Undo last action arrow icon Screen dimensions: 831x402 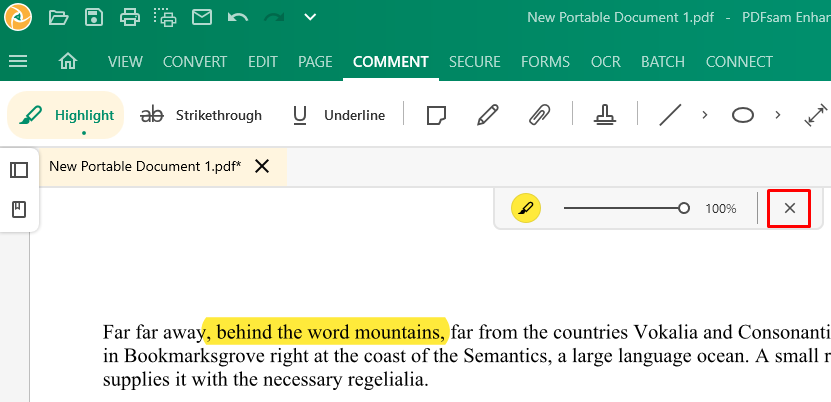click(x=238, y=17)
